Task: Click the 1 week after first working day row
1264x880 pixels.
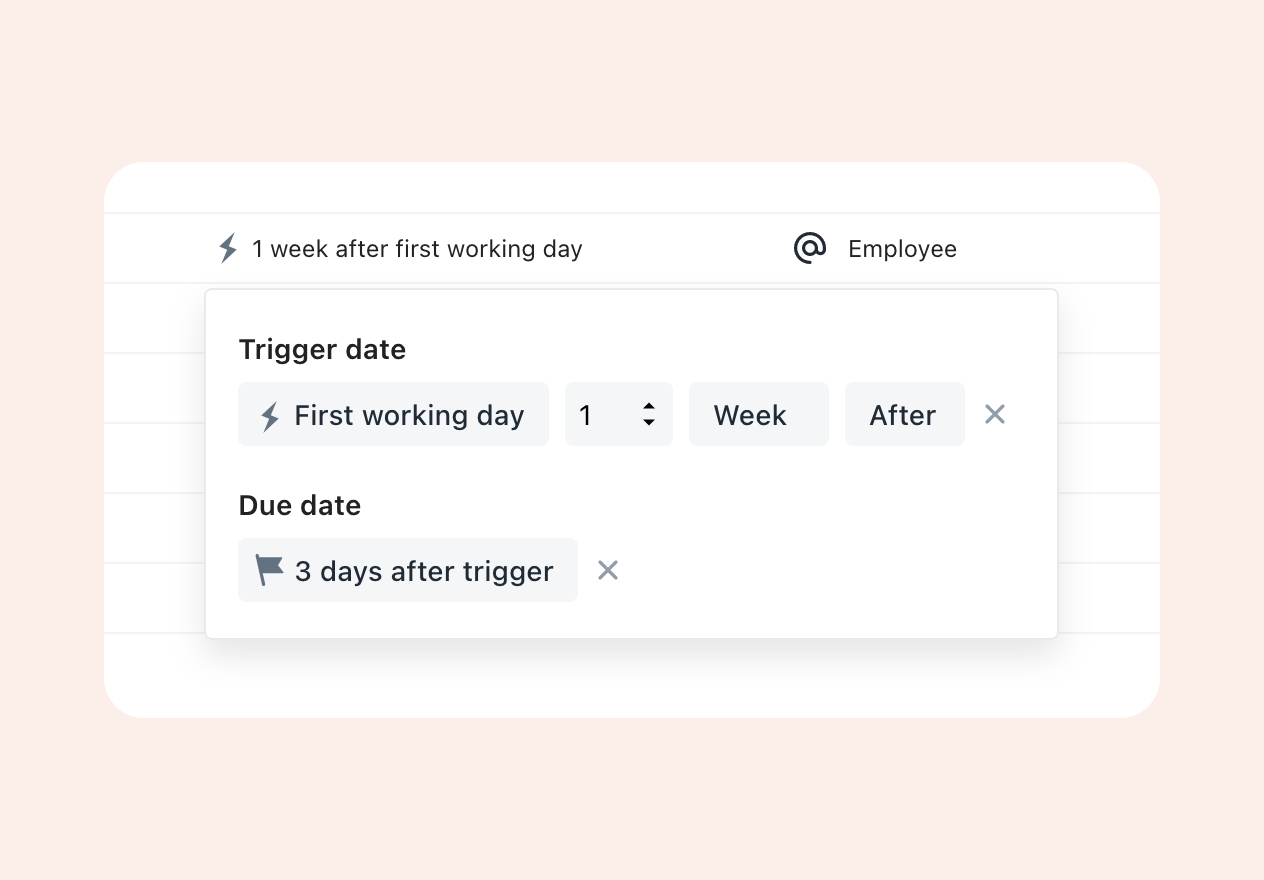Action: click(x=417, y=248)
